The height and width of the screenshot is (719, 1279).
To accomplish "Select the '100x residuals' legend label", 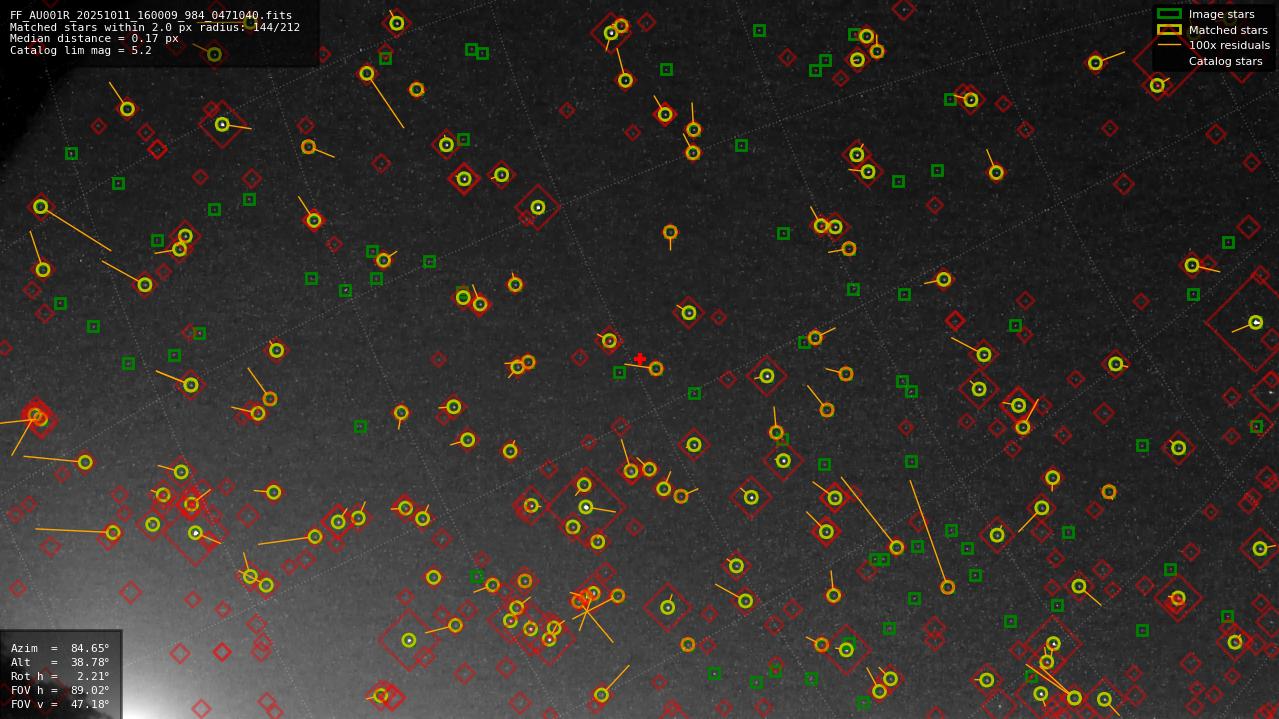I will [1229, 45].
